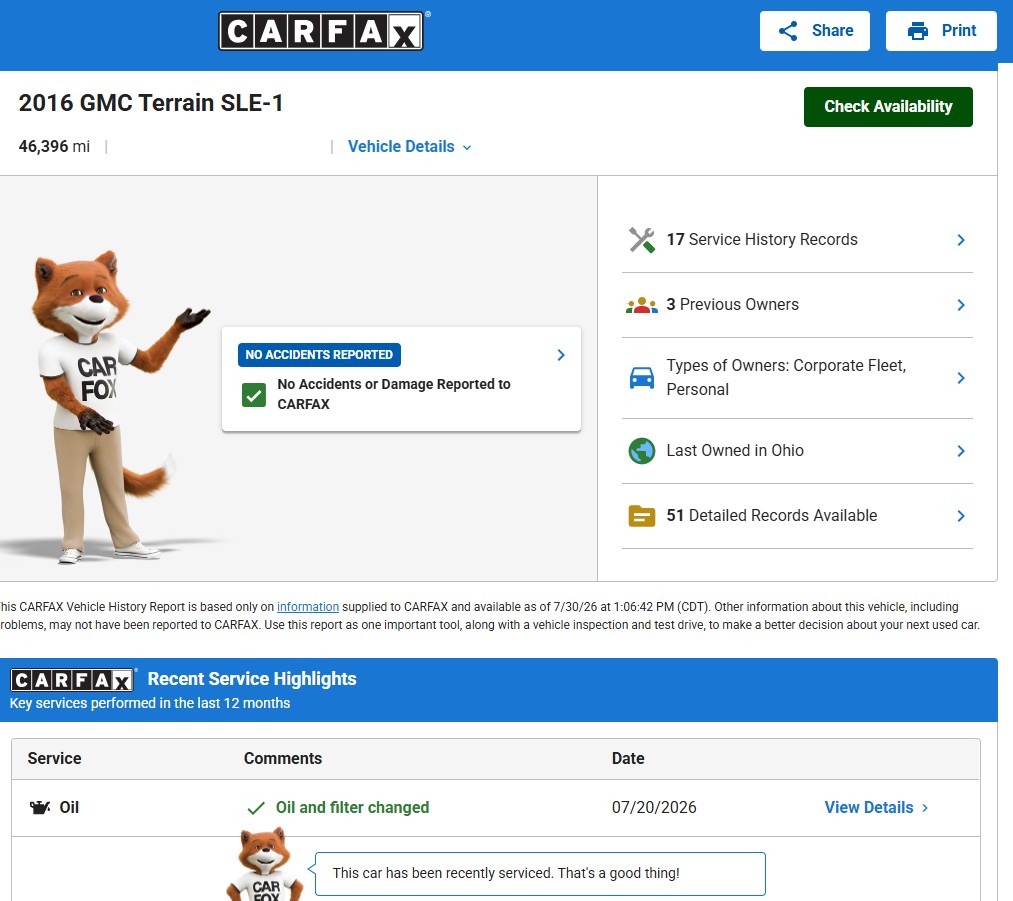Screen dimensions: 1013x901
Task: Click 'No Accidents or Damage Reported to CARFAX'
Action: click(x=393, y=394)
